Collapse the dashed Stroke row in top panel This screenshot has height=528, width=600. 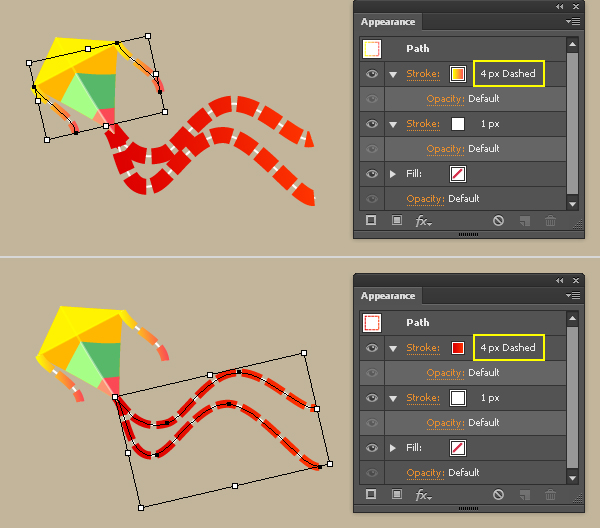click(393, 74)
